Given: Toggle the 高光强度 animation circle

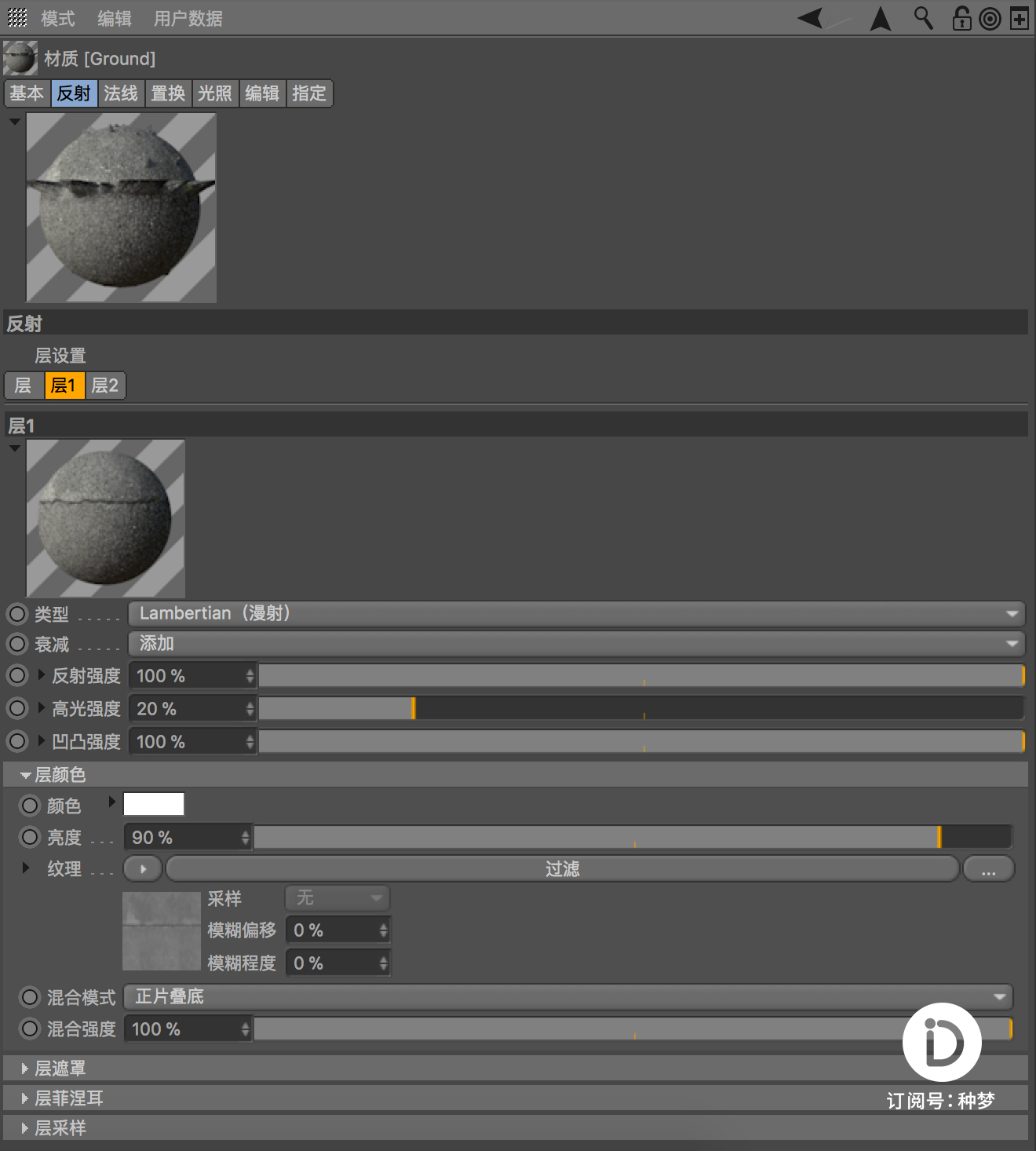Looking at the screenshot, I should coord(17,708).
